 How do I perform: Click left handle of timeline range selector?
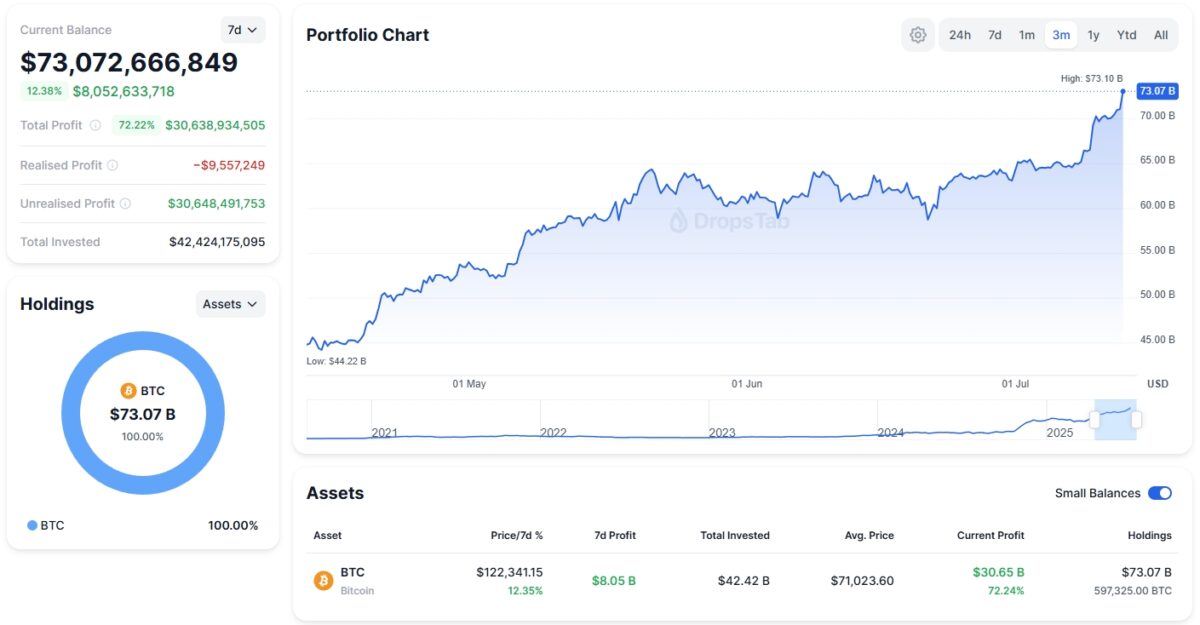(1095, 420)
